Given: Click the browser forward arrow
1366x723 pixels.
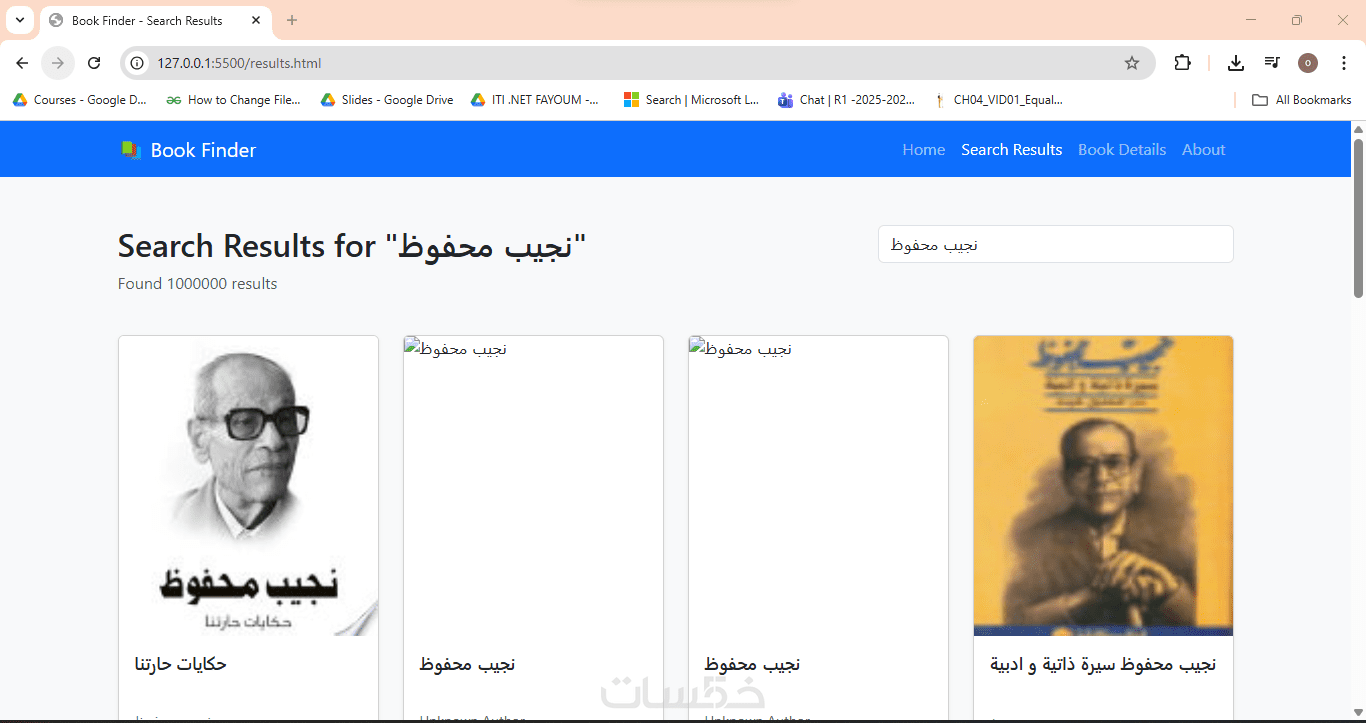Looking at the screenshot, I should pyautogui.click(x=58, y=63).
